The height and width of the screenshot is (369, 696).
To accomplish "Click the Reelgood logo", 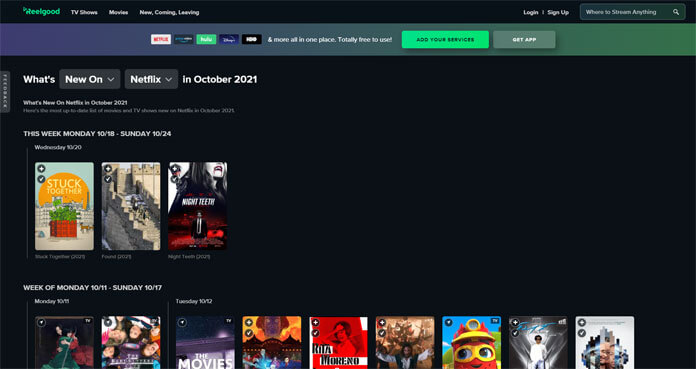I will [41, 12].
